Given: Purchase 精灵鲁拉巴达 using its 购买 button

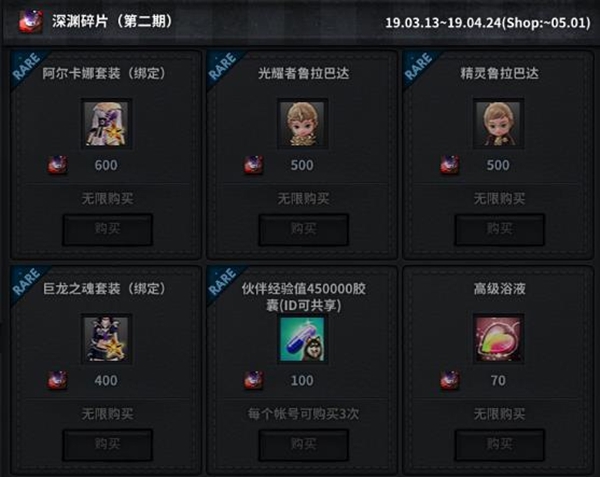Looking at the screenshot, I should (x=499, y=230).
